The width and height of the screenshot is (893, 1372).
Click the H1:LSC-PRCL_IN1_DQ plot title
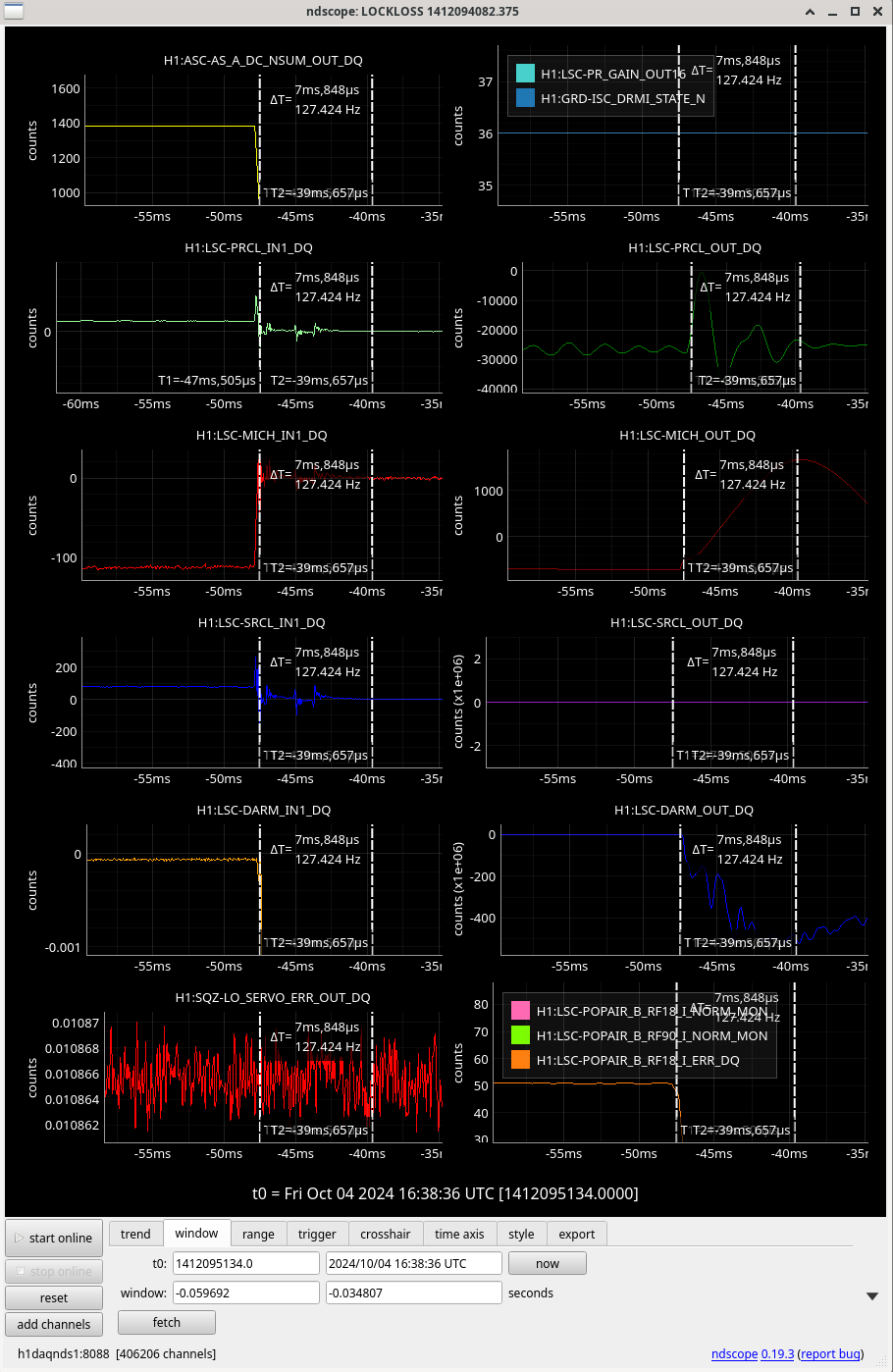(x=249, y=247)
